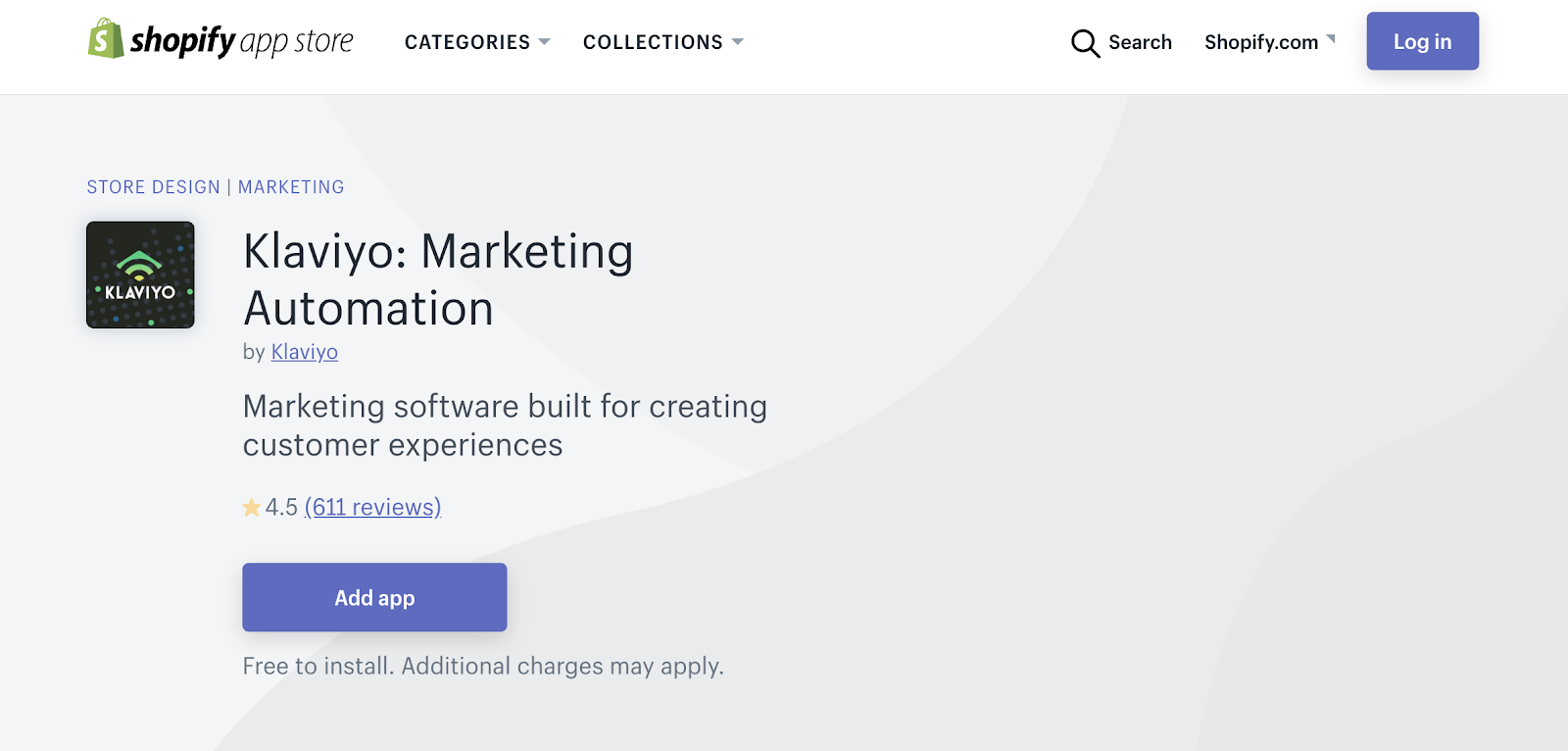This screenshot has width=1568, height=751.
Task: Click the Shopify app store logo
Action: pyautogui.click(x=220, y=39)
